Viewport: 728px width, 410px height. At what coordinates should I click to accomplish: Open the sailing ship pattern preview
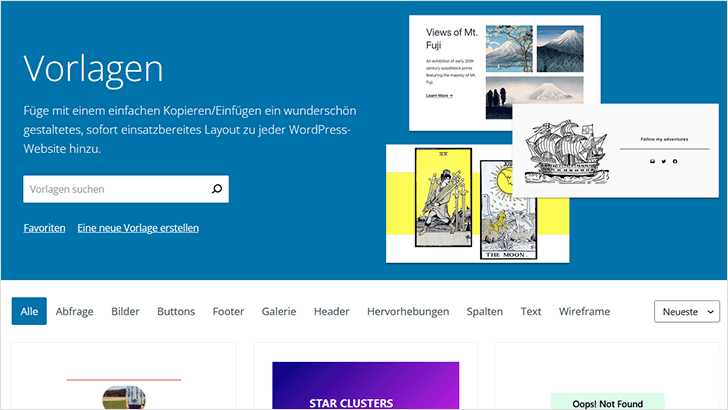pos(616,151)
